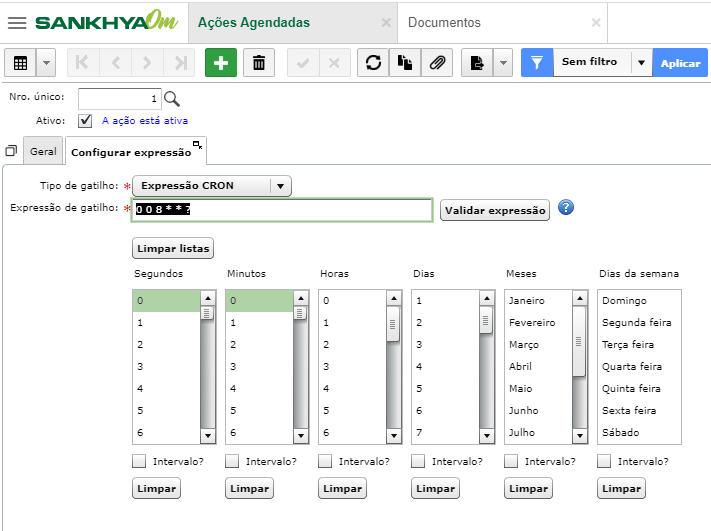The height and width of the screenshot is (531, 711).
Task: Select 3 in the Segundos list
Action: (166, 366)
